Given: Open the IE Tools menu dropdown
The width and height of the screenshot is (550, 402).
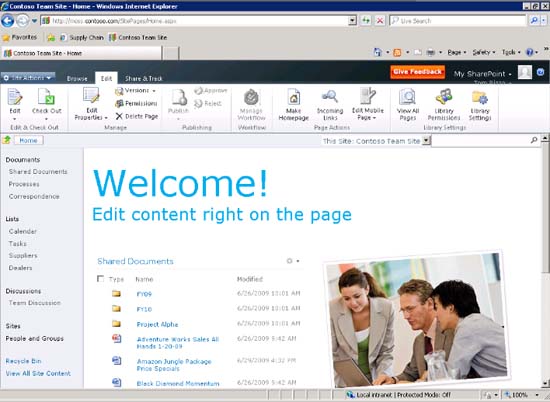Looking at the screenshot, I should click(x=511, y=52).
